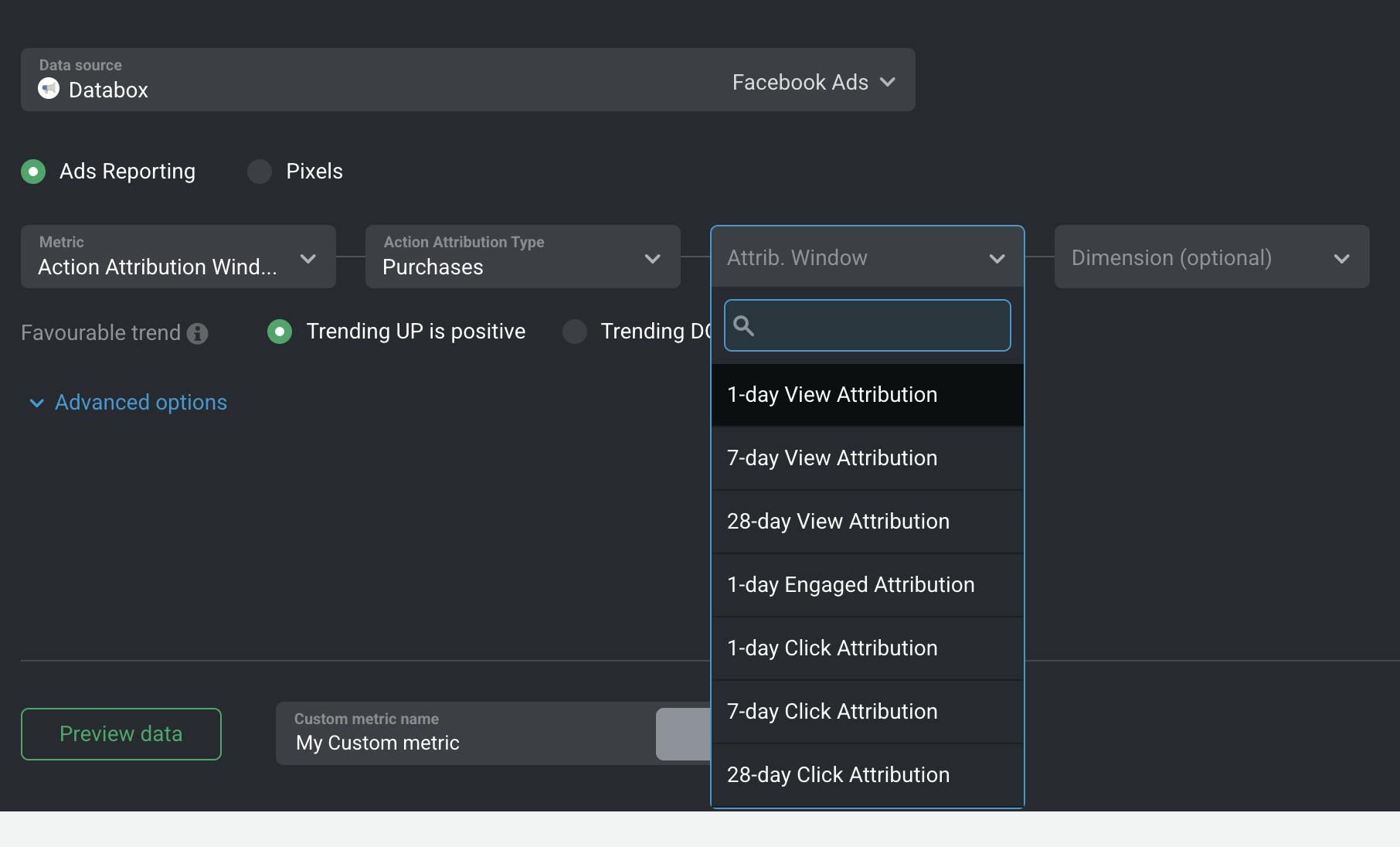Select the Pixels radio button

[260, 172]
